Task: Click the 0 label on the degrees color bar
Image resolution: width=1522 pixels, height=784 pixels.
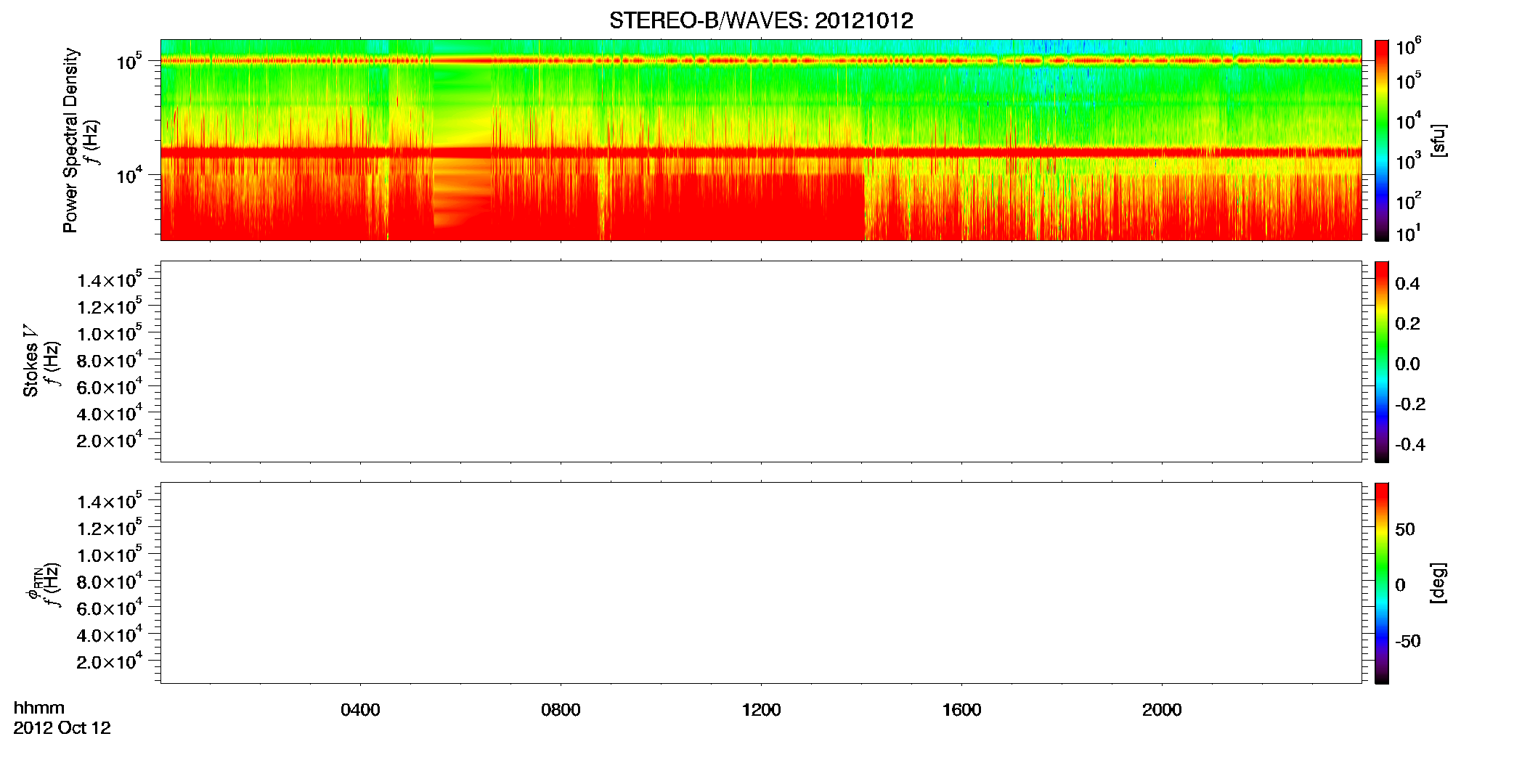Action: click(1401, 585)
